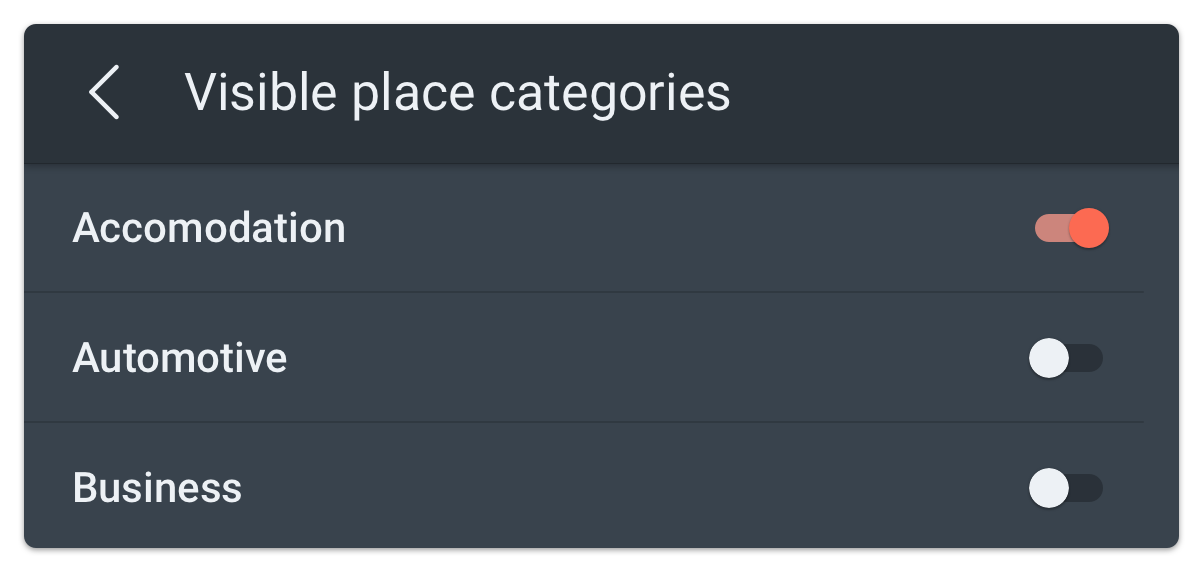1203x572 pixels.
Task: Click the Business label text
Action: coord(157,488)
